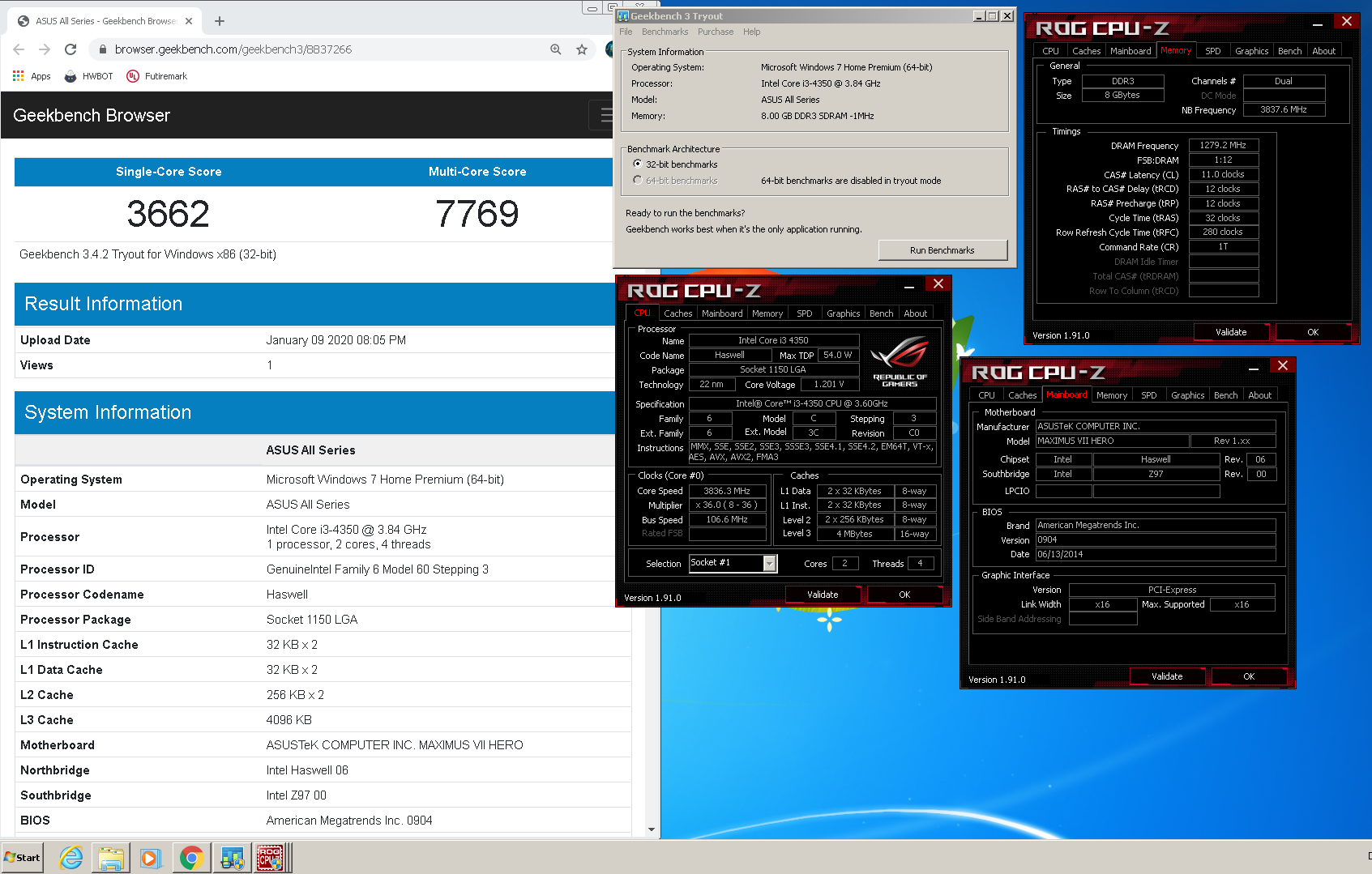Click the zoom magnifier icon in address bar
This screenshot has width=1372, height=874.
tap(556, 49)
